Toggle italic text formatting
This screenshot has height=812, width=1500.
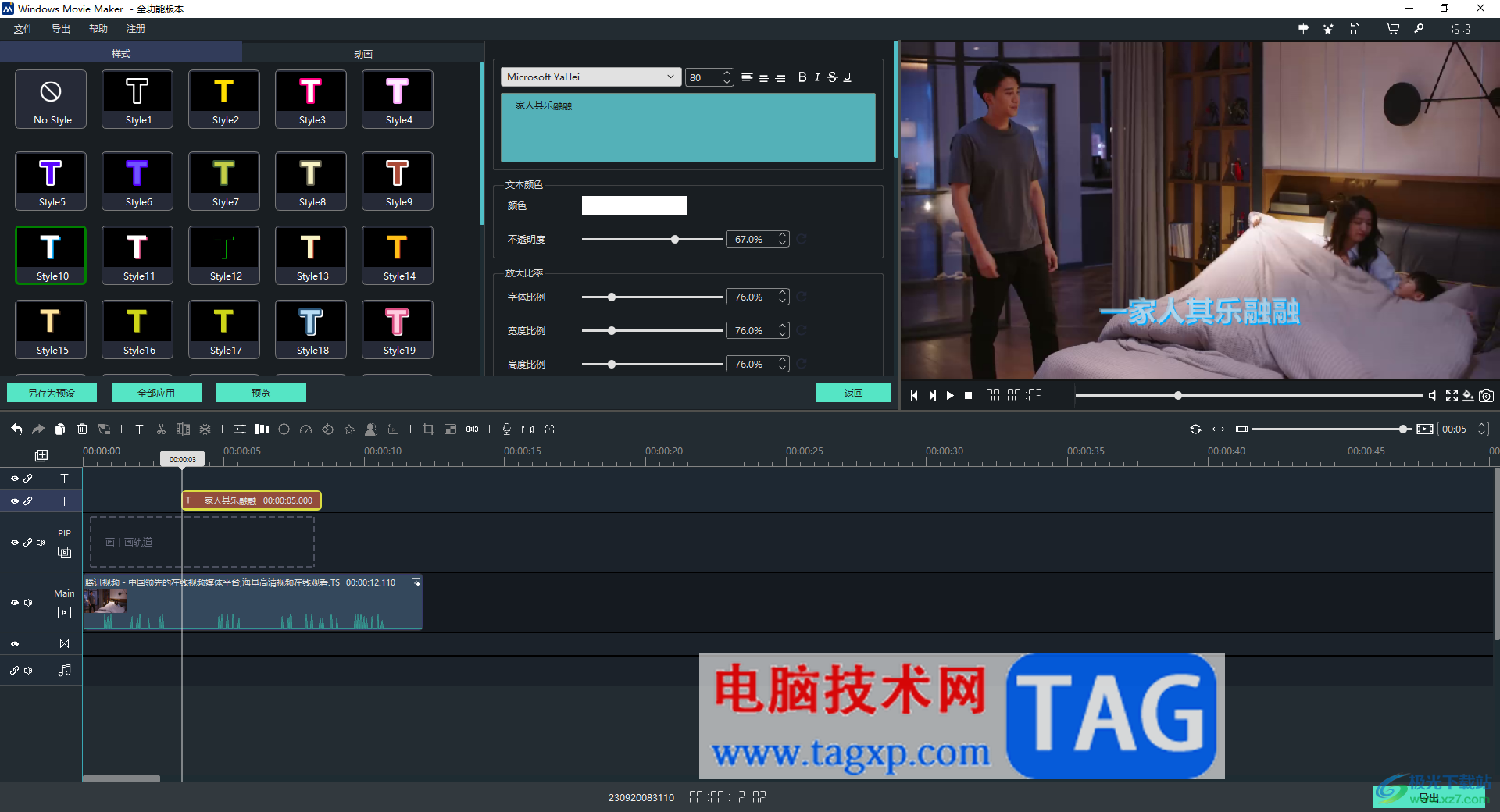point(817,77)
